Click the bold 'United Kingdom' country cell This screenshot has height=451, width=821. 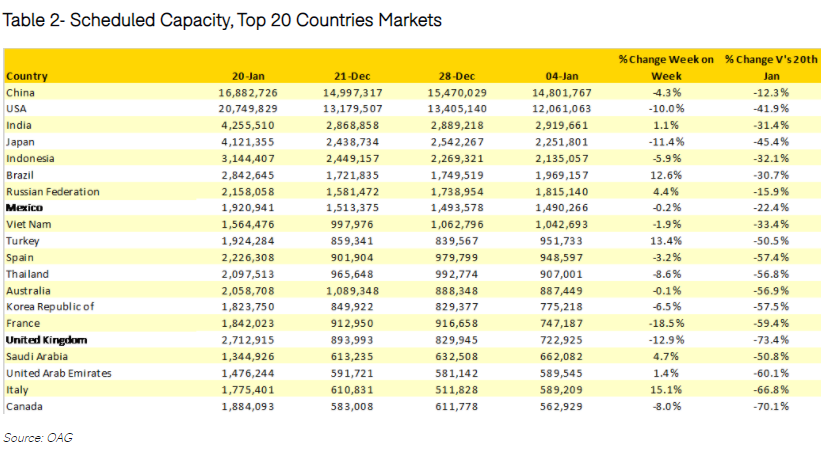[46, 340]
